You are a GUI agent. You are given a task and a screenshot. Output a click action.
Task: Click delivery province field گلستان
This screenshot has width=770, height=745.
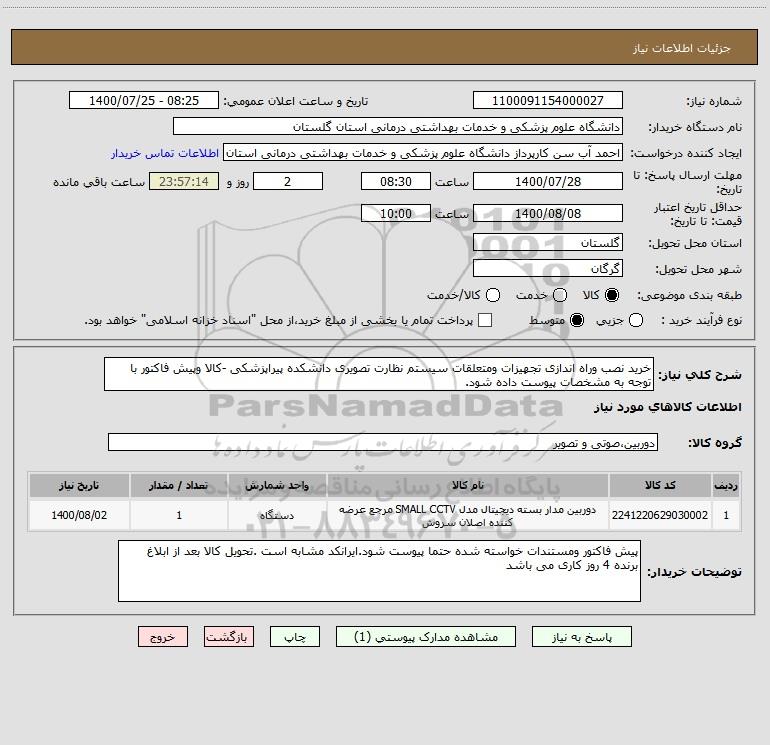pyautogui.click(x=548, y=242)
